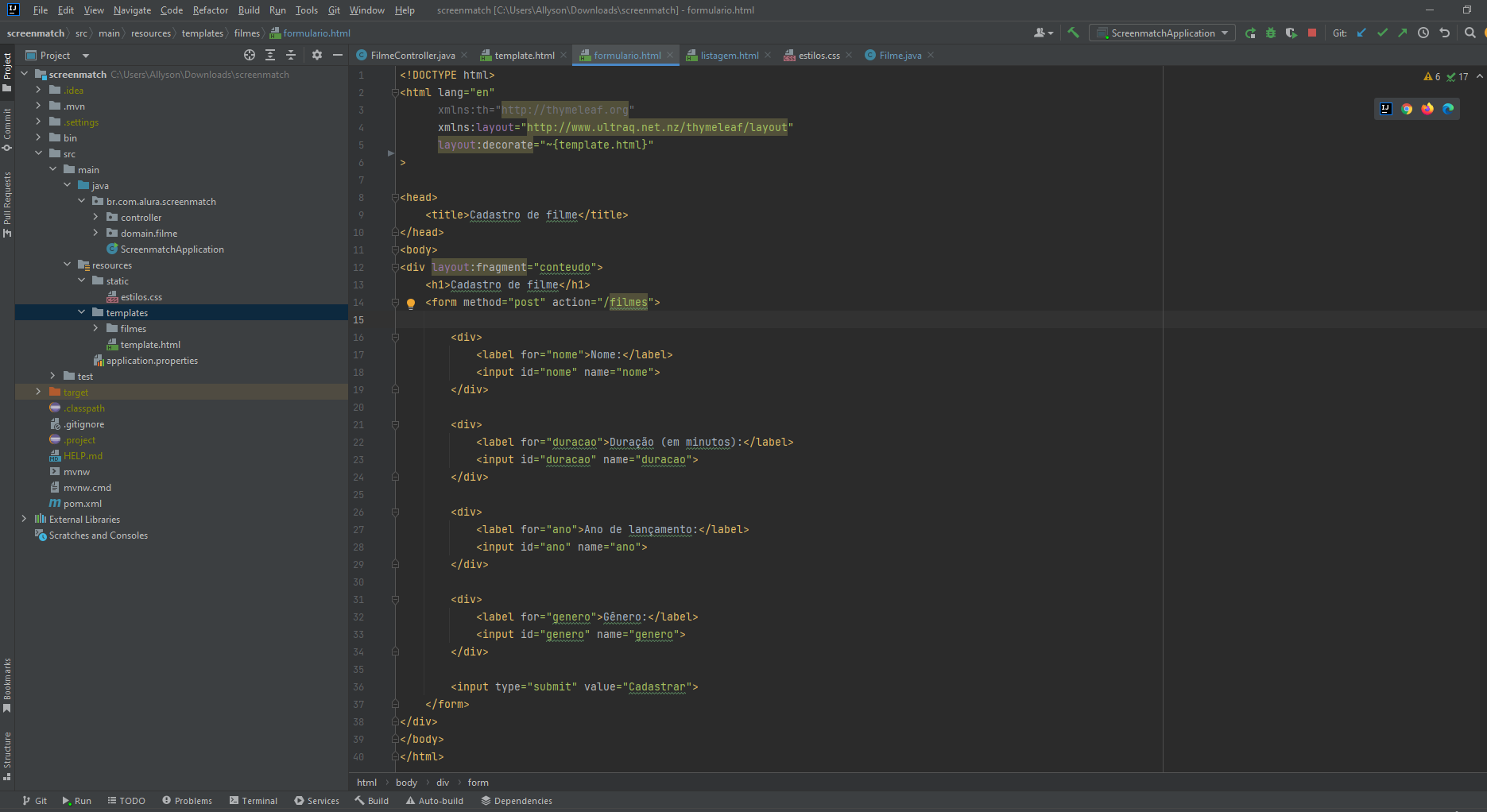Select application.properties in the project tree
This screenshot has width=1487, height=812.
click(x=151, y=360)
